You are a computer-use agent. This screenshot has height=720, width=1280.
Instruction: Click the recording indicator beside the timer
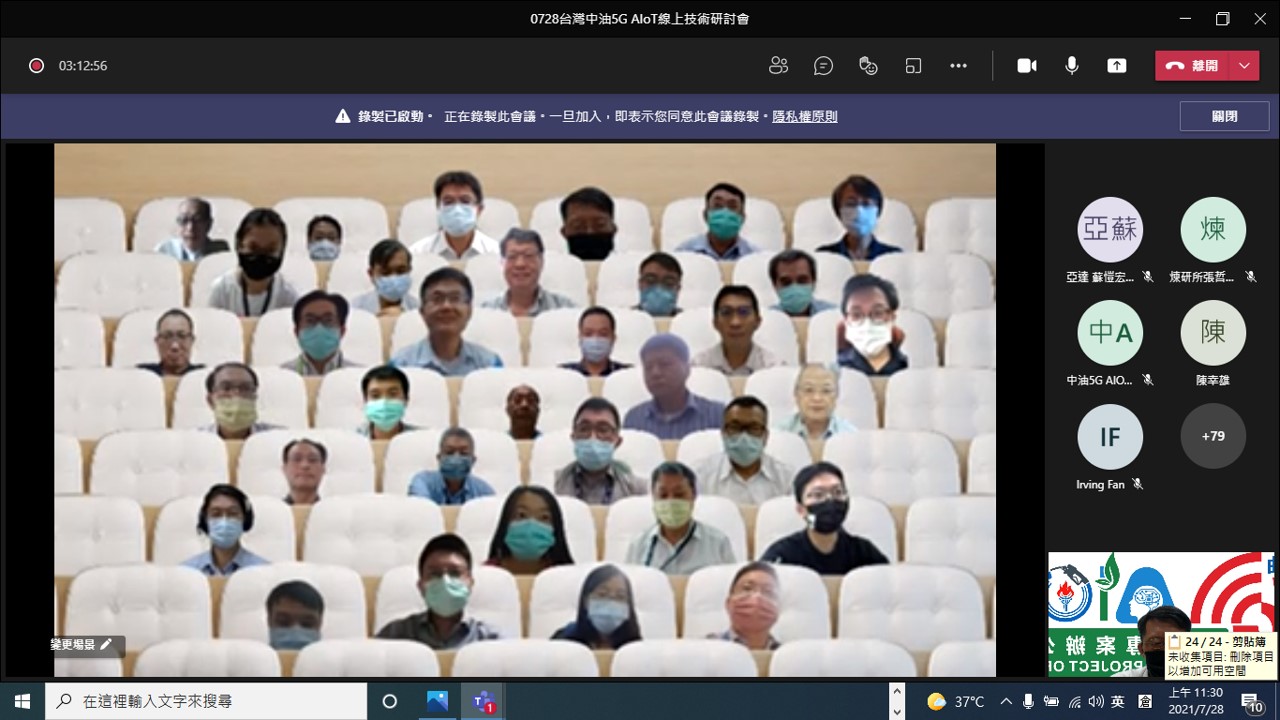point(37,66)
